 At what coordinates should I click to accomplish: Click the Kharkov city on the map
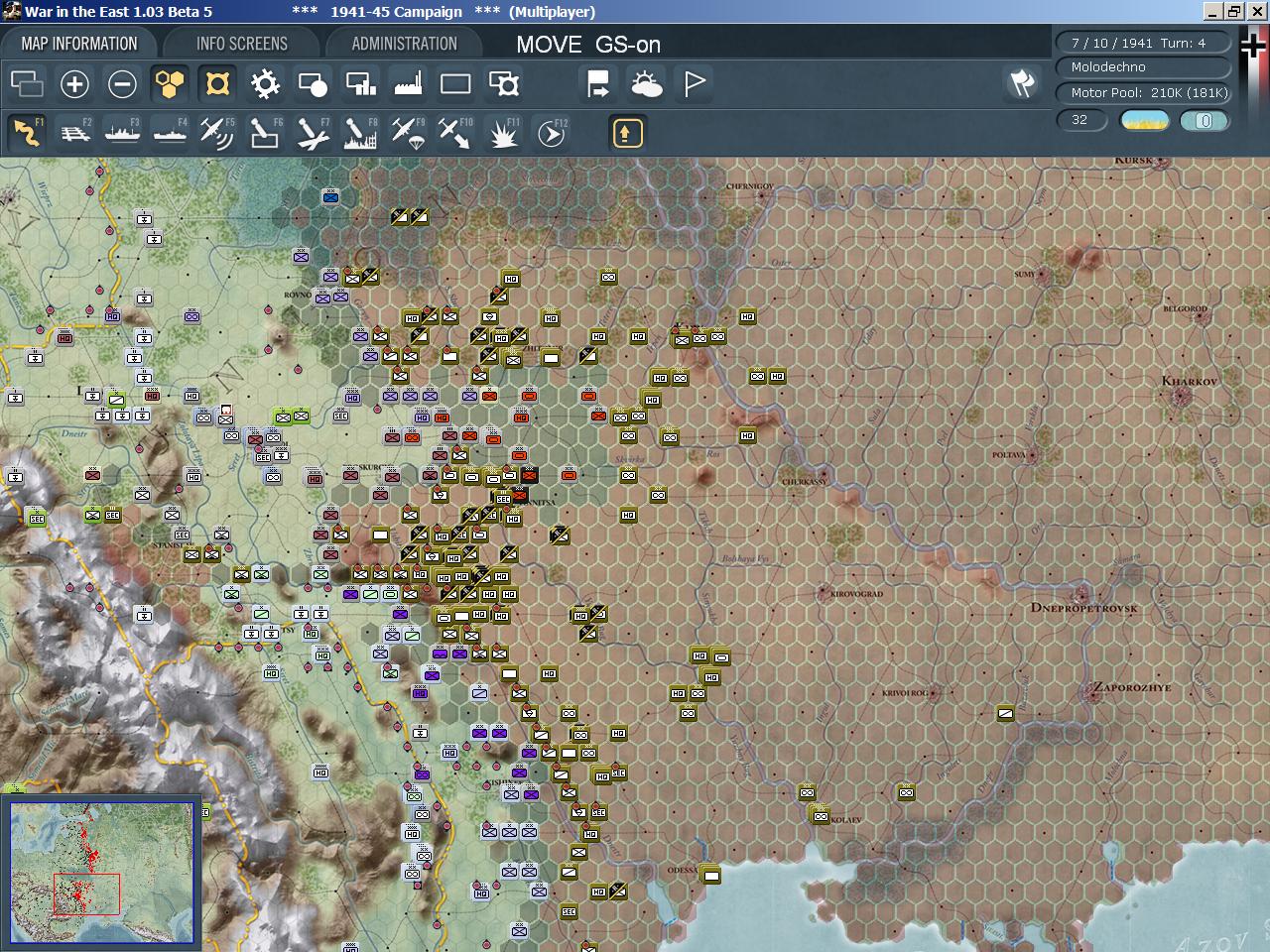(1182, 397)
